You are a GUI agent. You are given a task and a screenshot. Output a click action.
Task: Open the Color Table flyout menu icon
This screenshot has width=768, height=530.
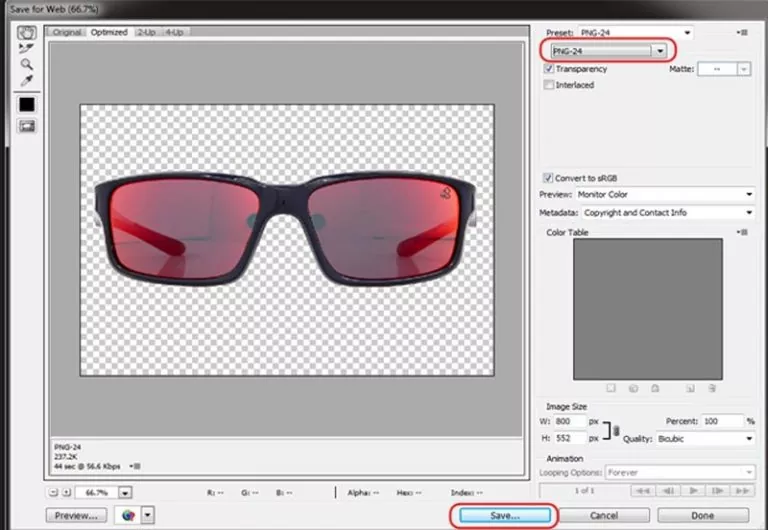pyautogui.click(x=743, y=232)
